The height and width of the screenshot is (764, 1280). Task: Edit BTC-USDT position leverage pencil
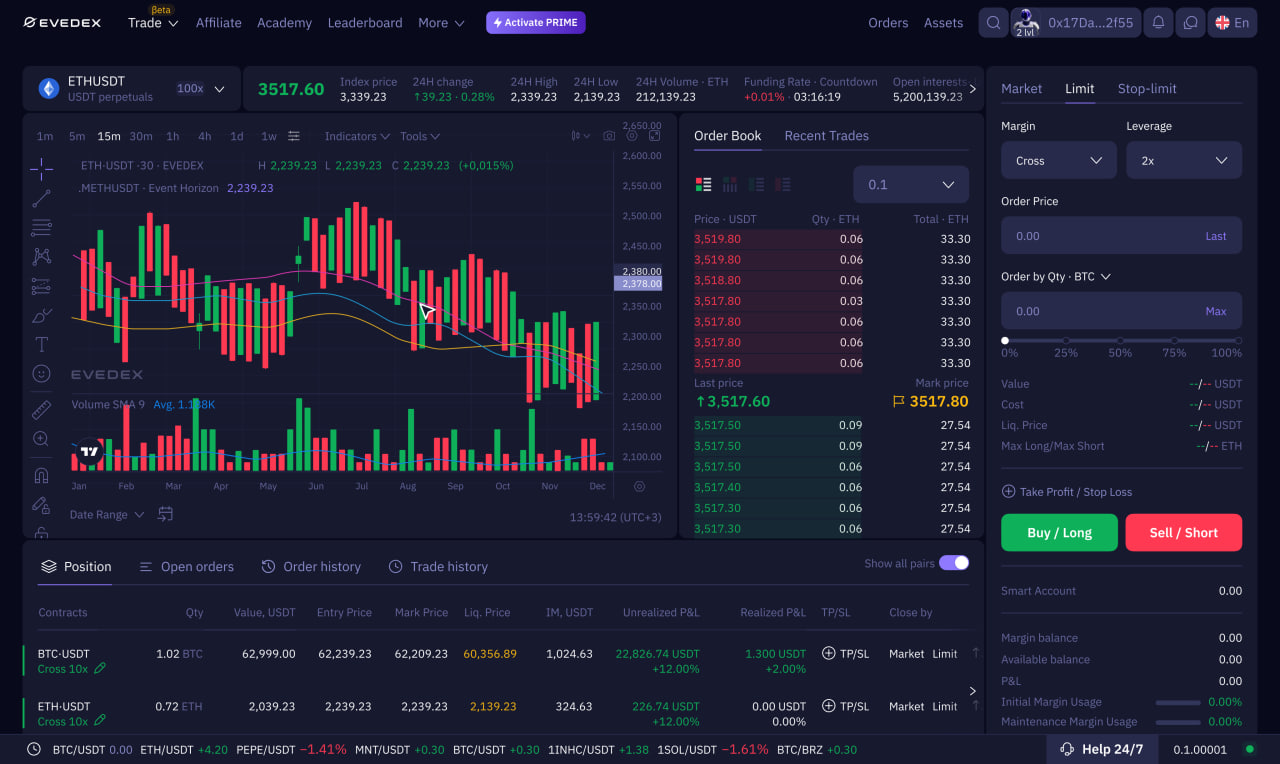(x=100, y=668)
